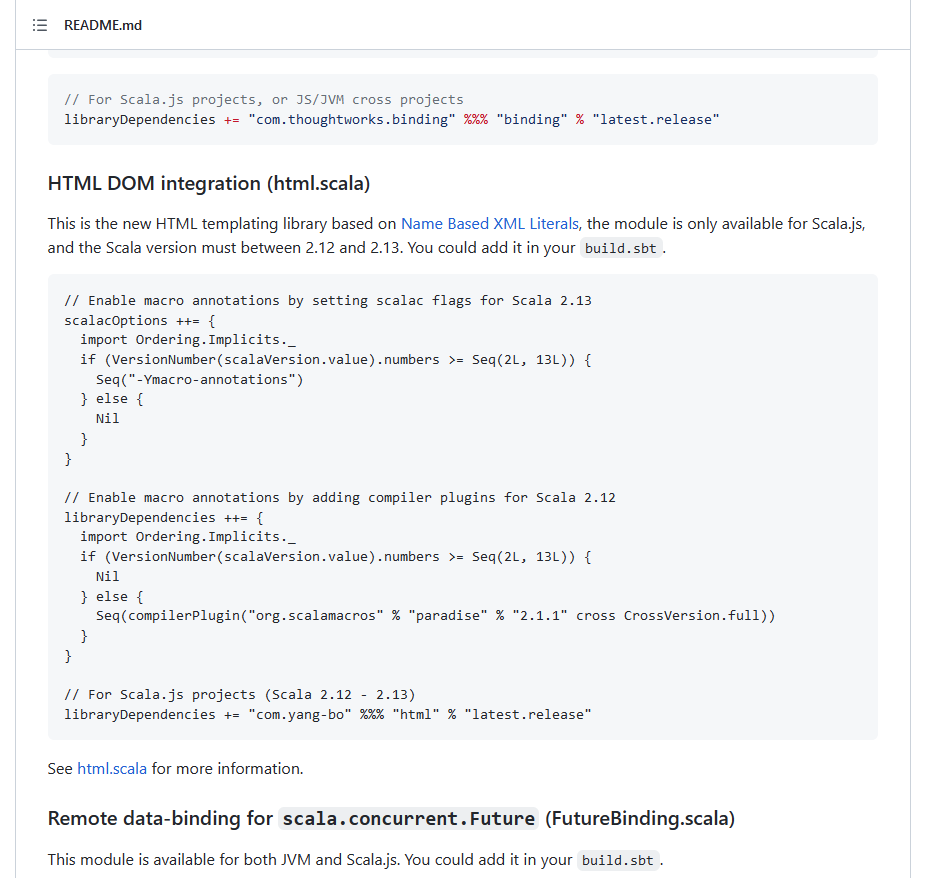The image size is (947, 878).
Task: Click the Seq("-Ymacro-annotations") line
Action: click(199, 380)
